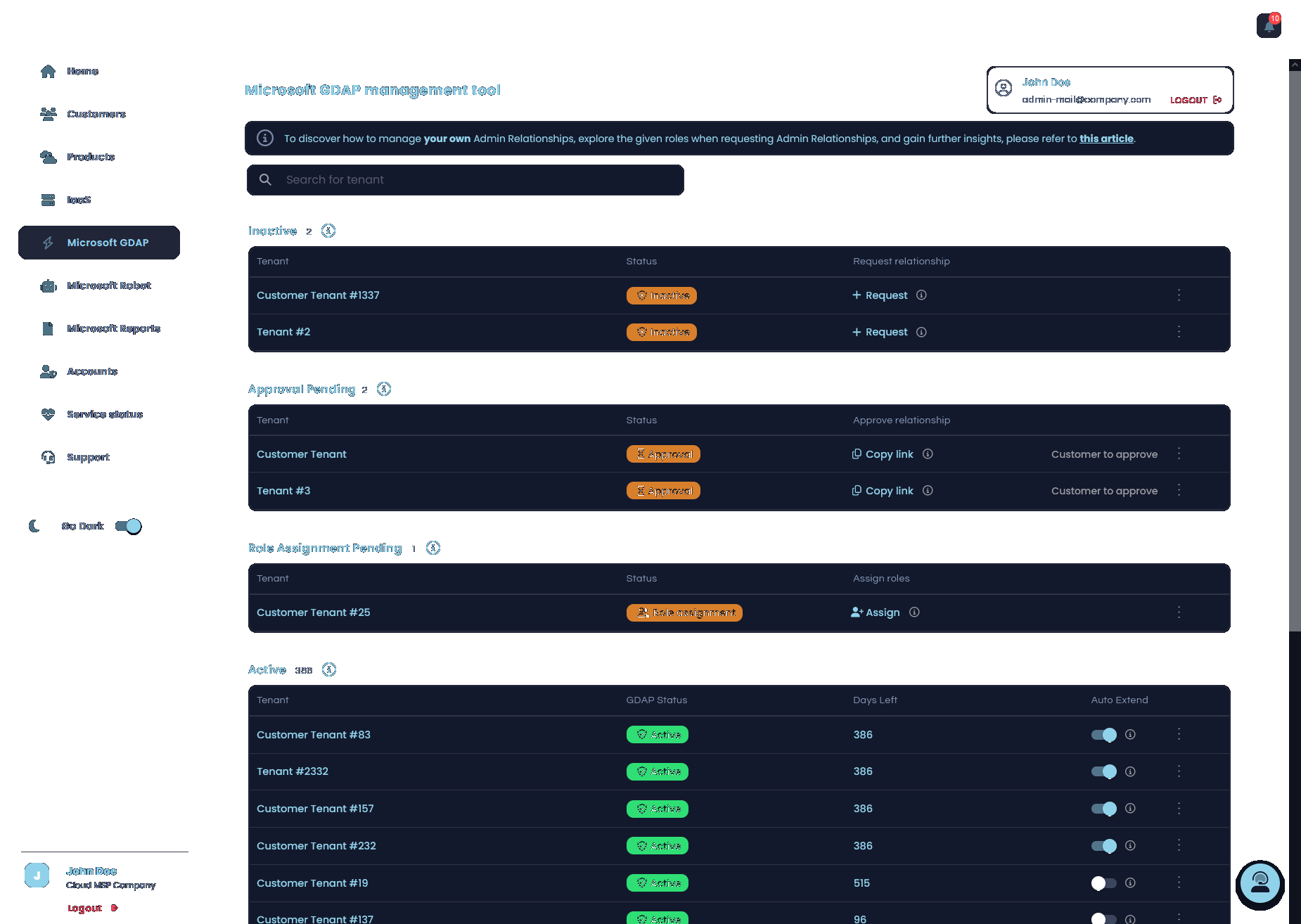The width and height of the screenshot is (1301, 924).
Task: Copy link for Tenant #3
Action: coord(883,491)
